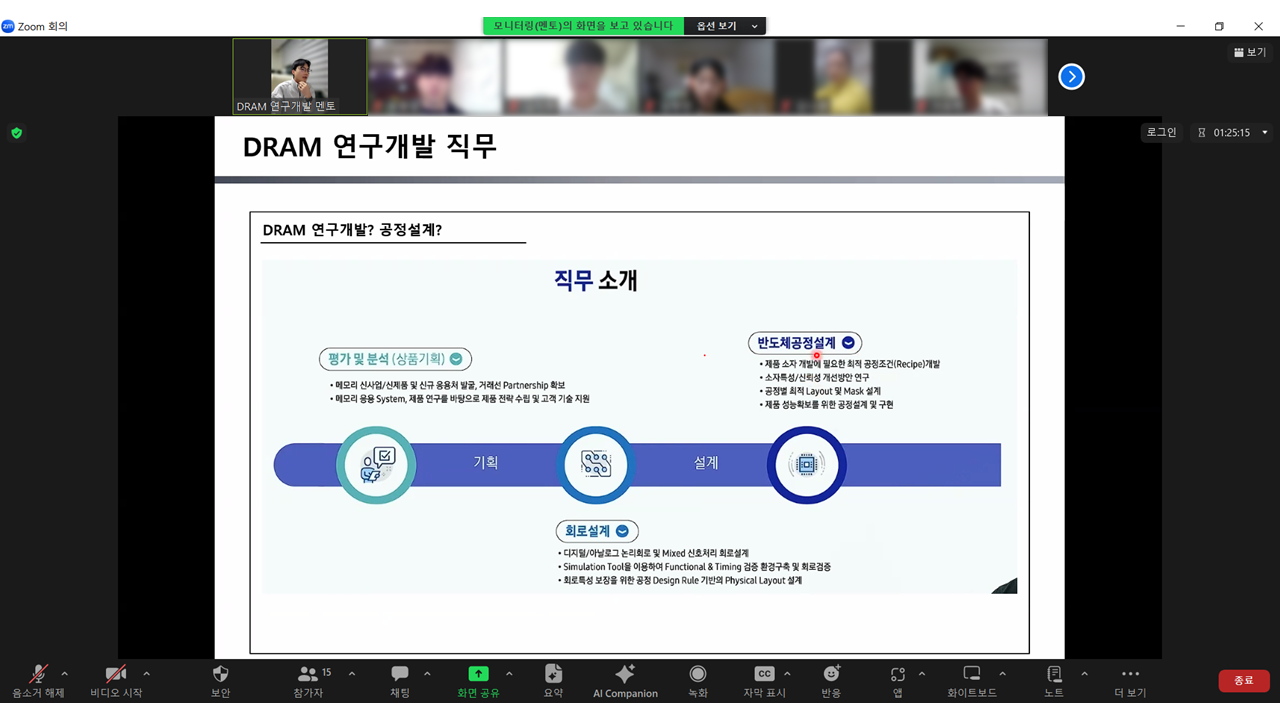The image size is (1280, 720).
Task: Expand audio options chevron beside 음소거 해제
Action: (65, 674)
